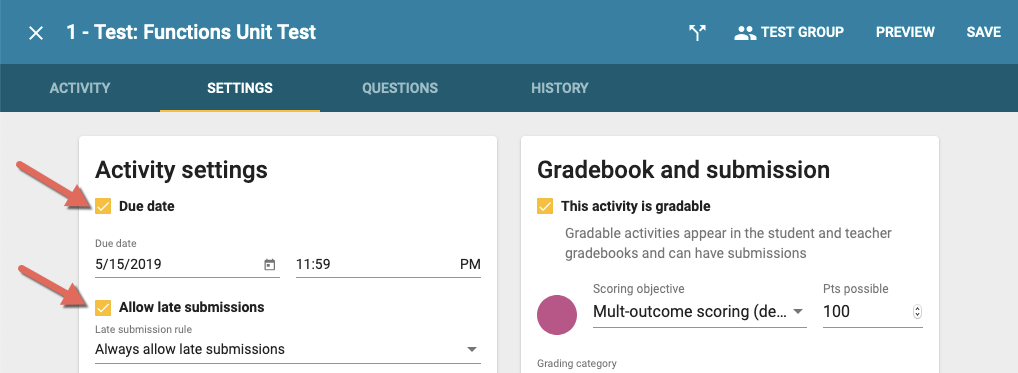1018x373 pixels.
Task: Toggle This activity is gradable checkbox
Action: (545, 206)
